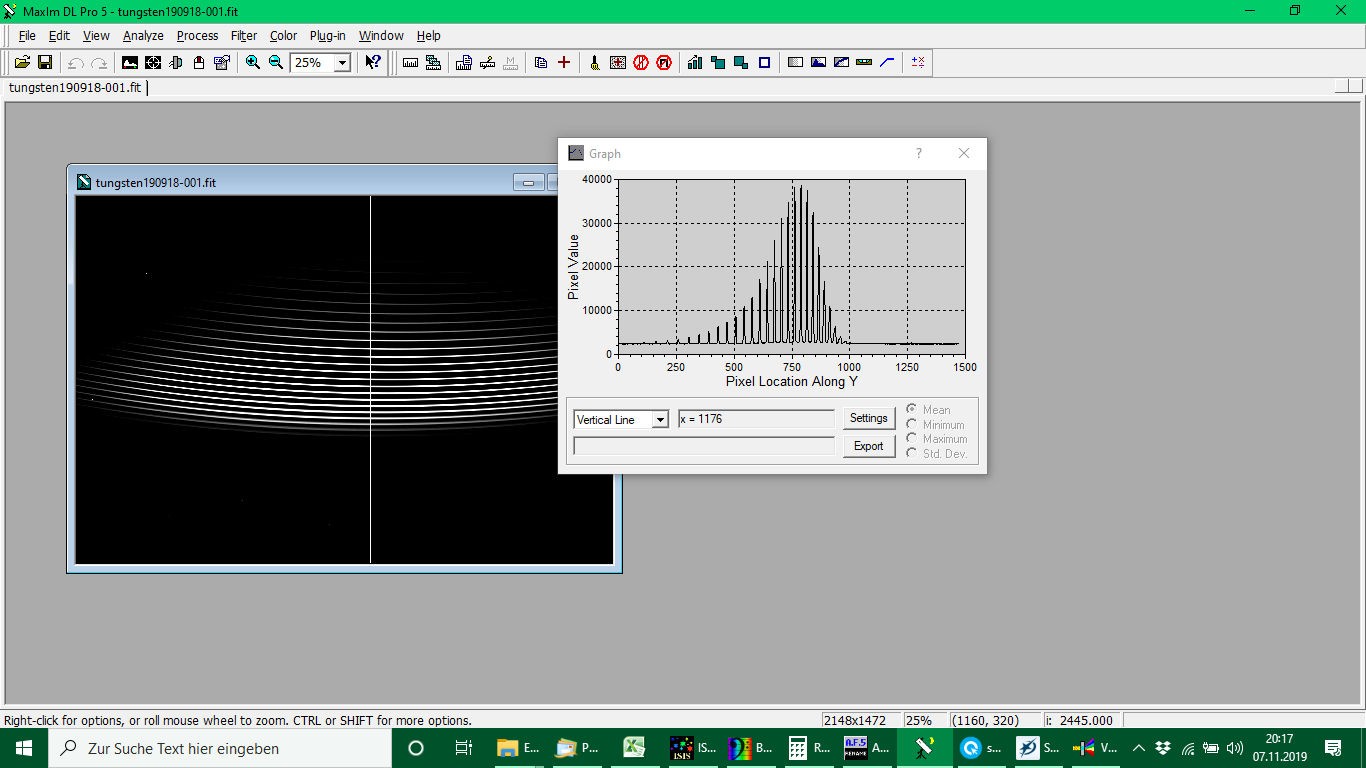Open the Pixel Math plus-minus icon

918,62
